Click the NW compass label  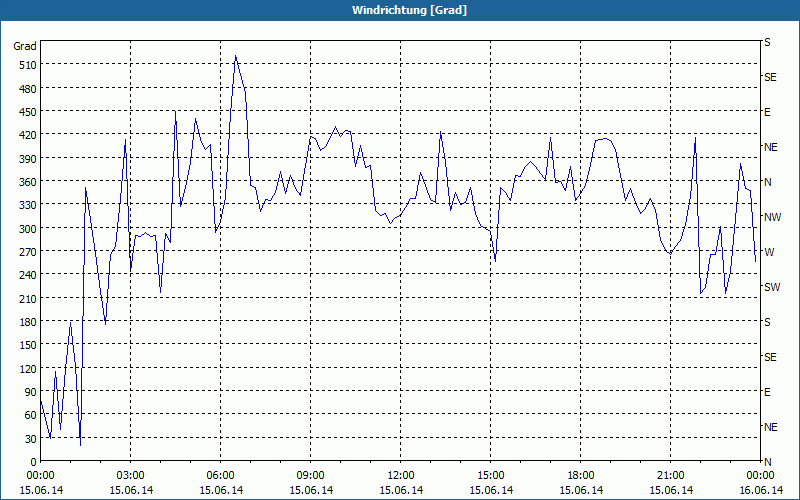772,217
